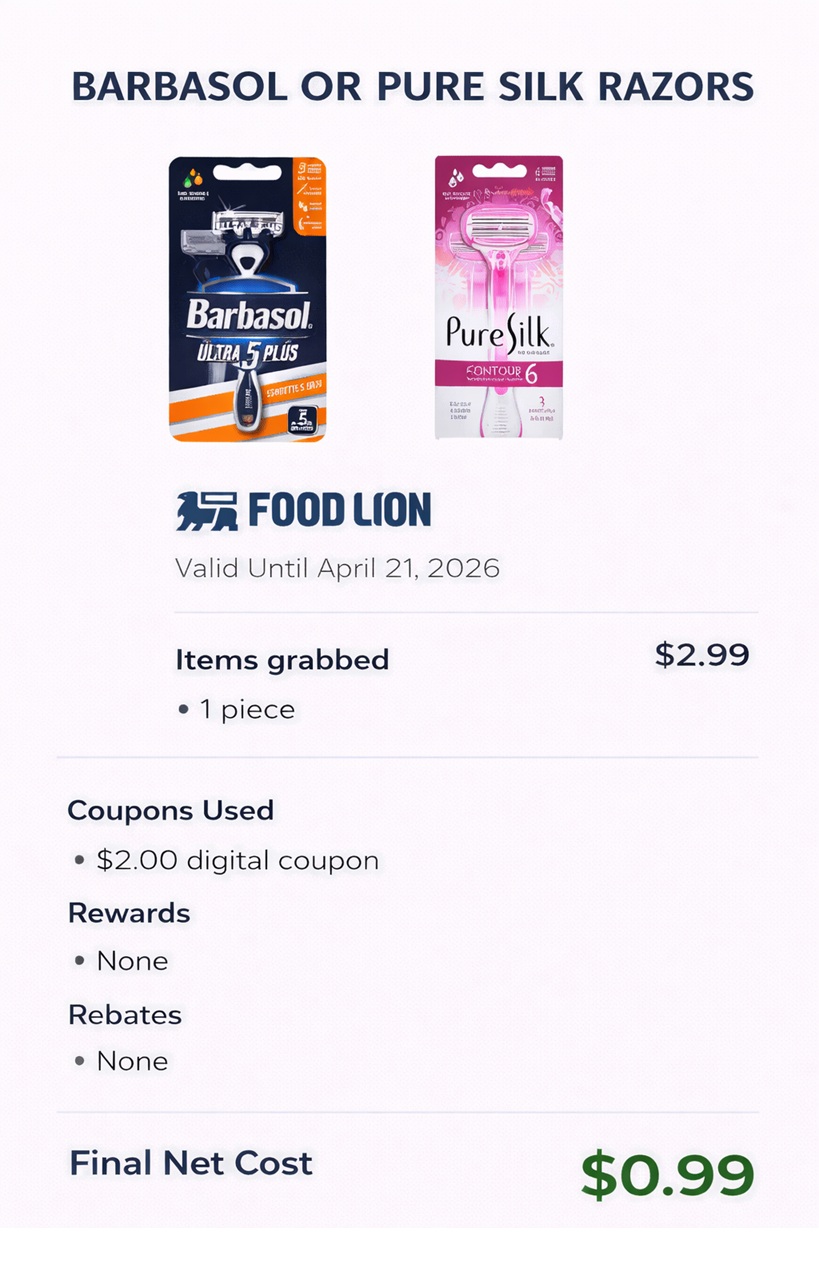Click the Food Lion lion logo icon
This screenshot has width=819, height=1276.
207,511
